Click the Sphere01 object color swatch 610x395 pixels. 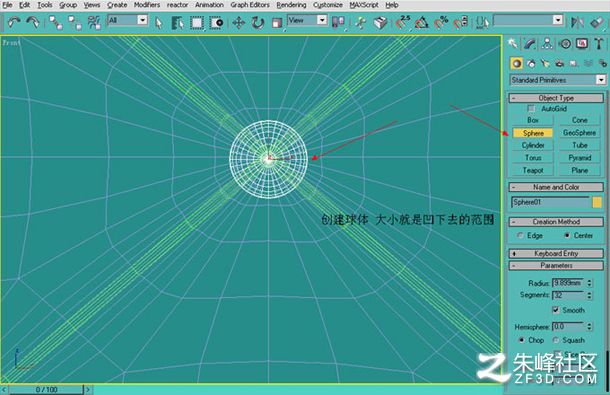pos(597,202)
